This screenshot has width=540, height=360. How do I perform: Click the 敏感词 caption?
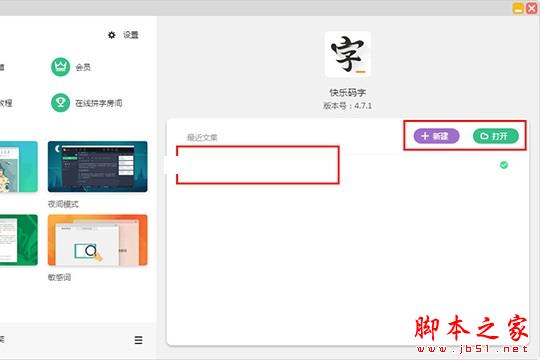click(x=59, y=277)
